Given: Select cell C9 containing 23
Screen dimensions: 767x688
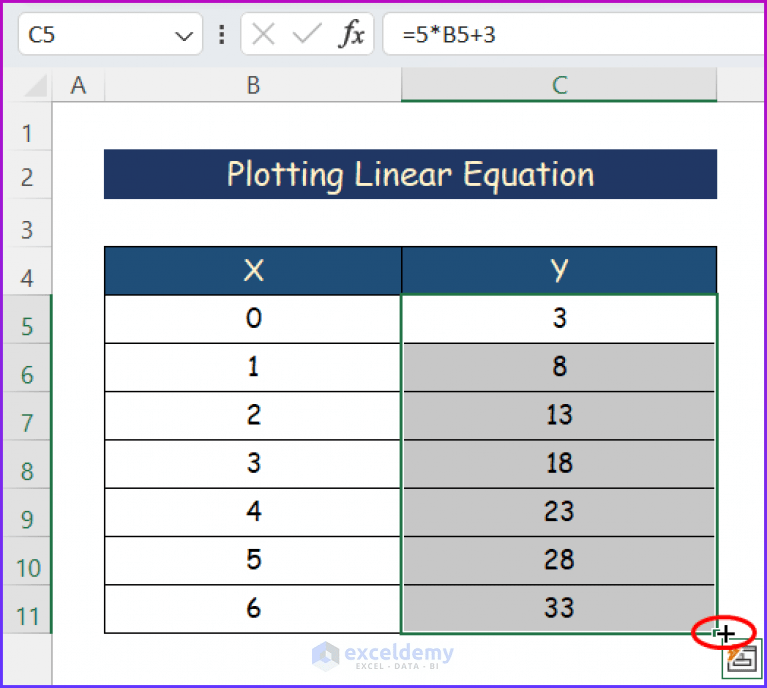Looking at the screenshot, I should click(x=559, y=512).
